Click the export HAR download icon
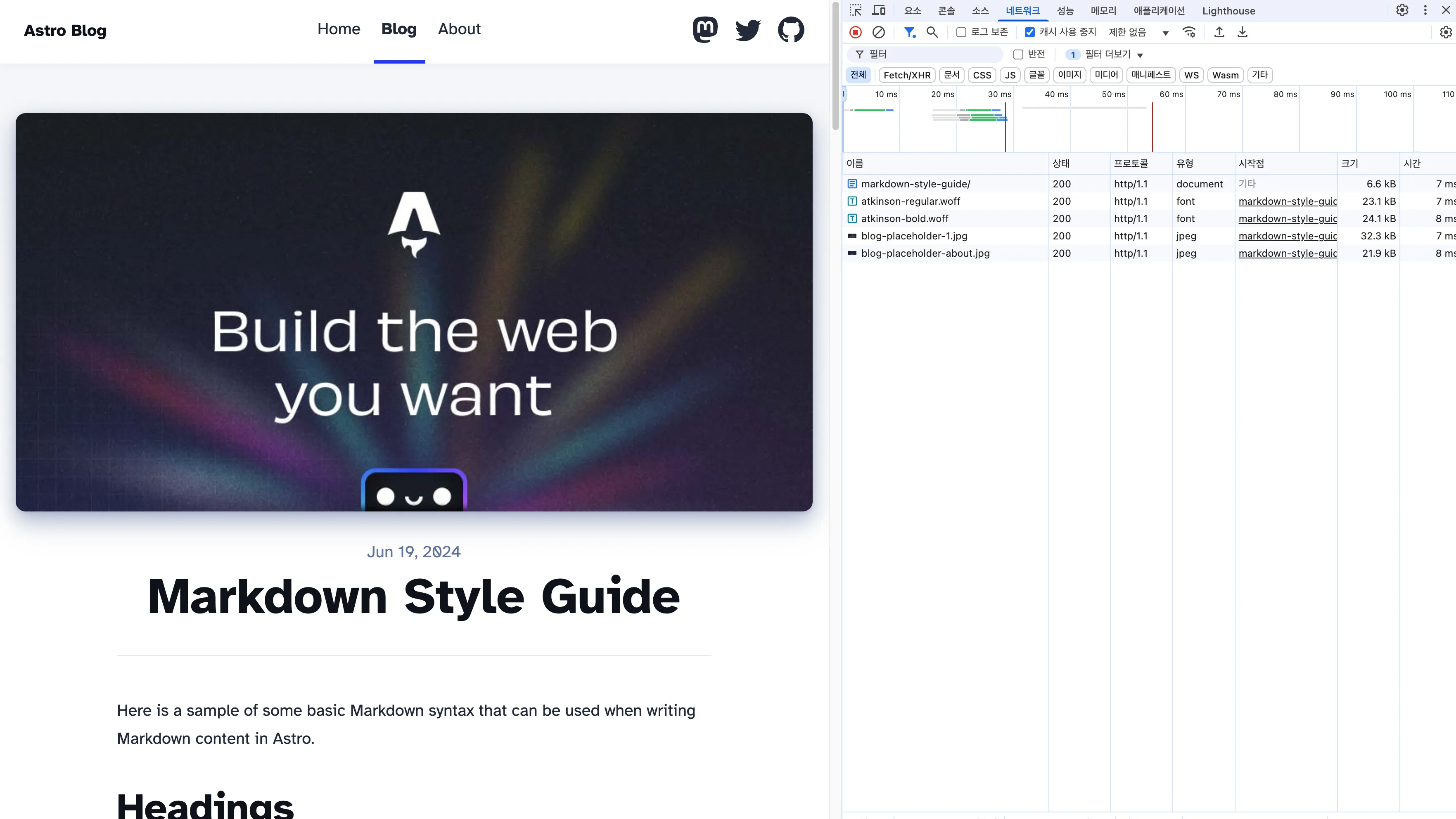1456x819 pixels. point(1243,32)
